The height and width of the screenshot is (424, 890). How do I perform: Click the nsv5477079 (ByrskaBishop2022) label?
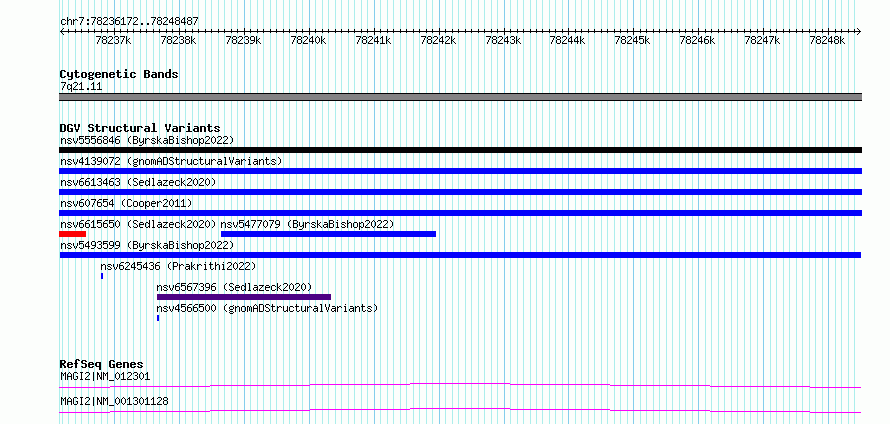[x=307, y=224]
